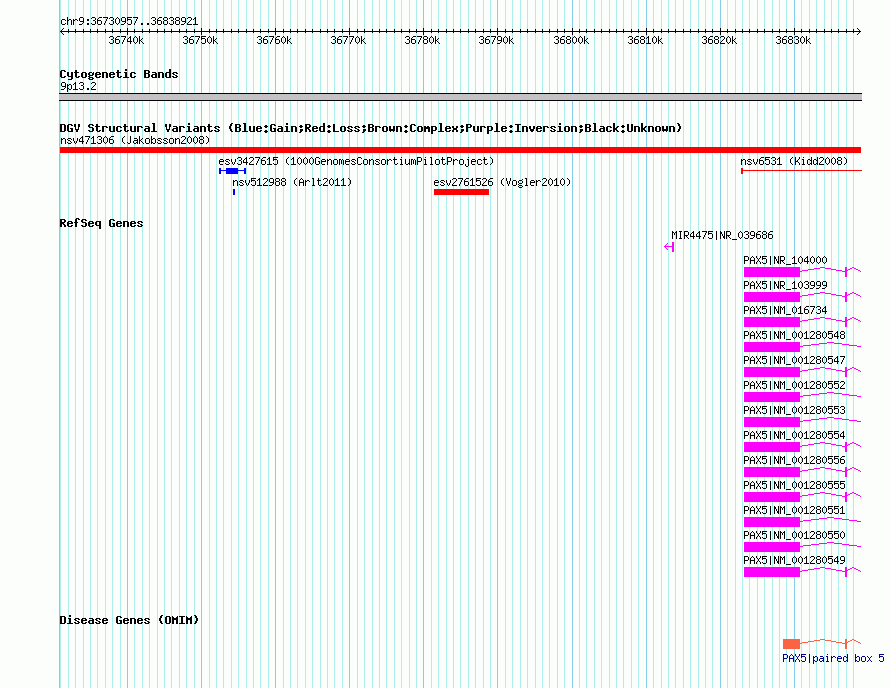
Task: Click the 36830k ruler position
Action: pos(793,40)
